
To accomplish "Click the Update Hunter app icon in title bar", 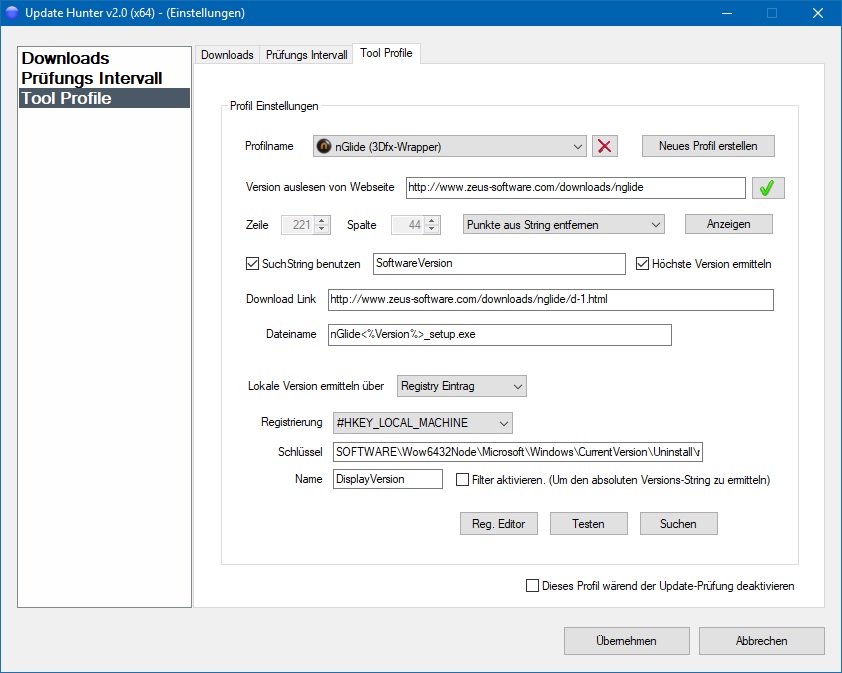I will tap(12, 13).
